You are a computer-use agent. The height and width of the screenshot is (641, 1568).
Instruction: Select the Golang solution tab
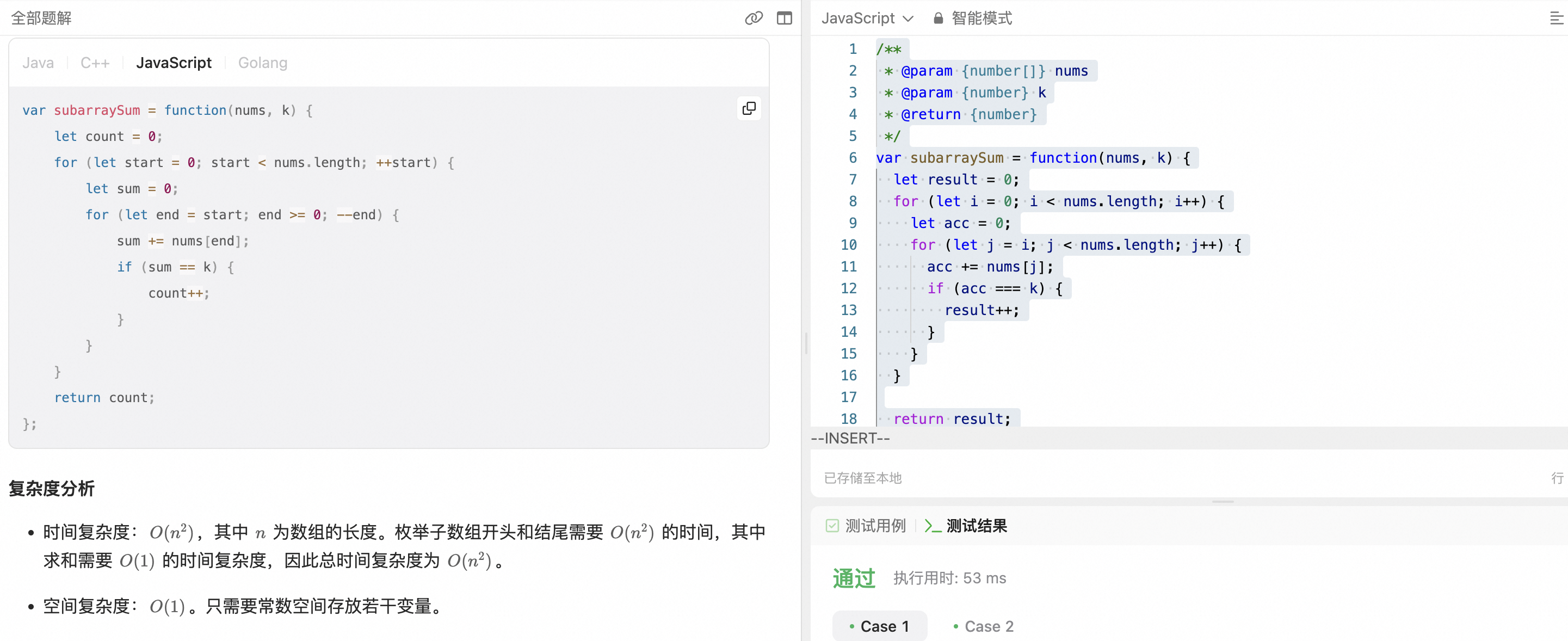point(262,63)
